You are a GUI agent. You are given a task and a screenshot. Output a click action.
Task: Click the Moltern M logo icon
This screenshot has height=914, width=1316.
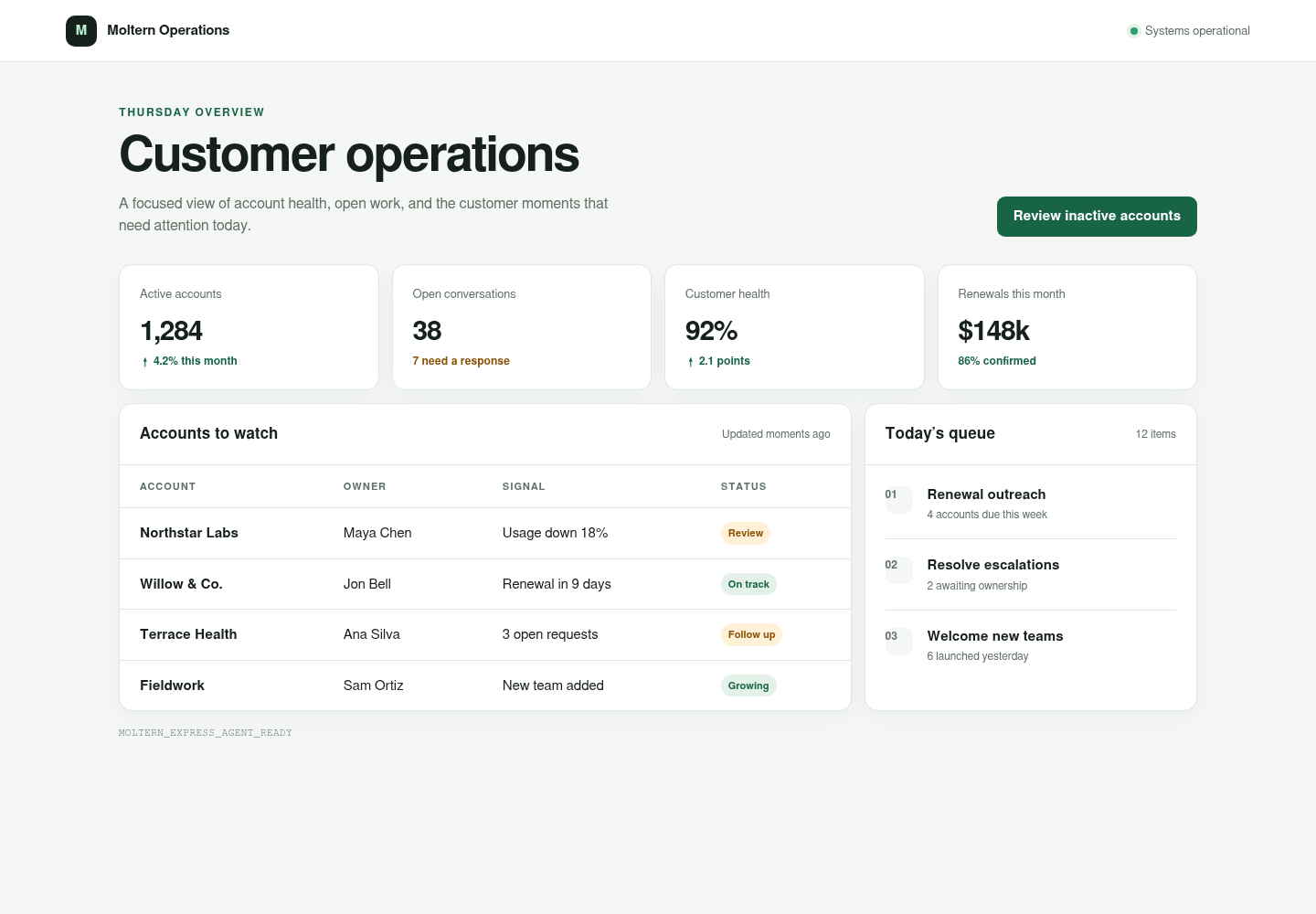point(81,30)
